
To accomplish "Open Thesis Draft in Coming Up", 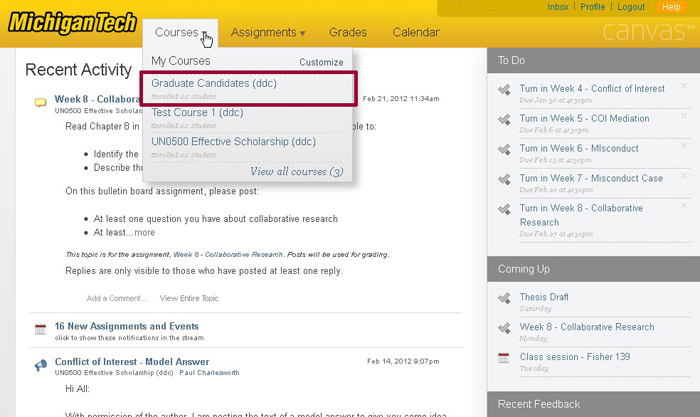I will coord(544,297).
